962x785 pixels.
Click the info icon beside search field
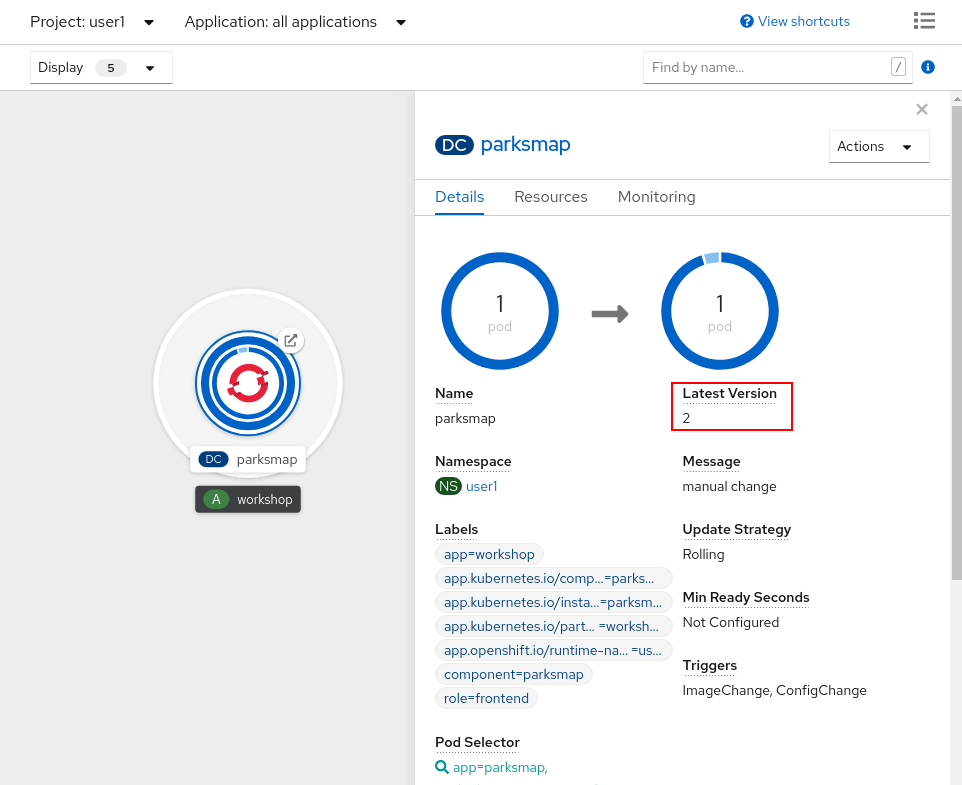coord(927,67)
